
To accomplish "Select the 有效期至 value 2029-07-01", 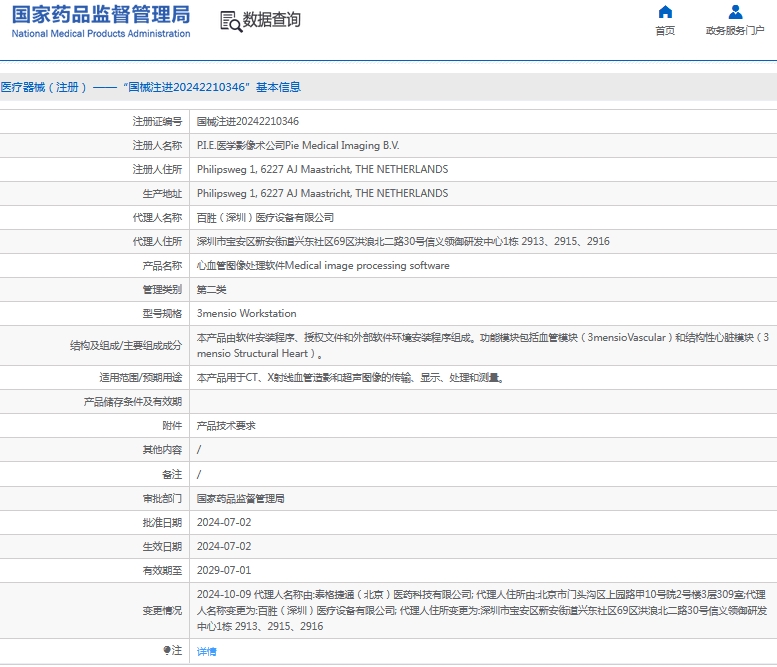I will point(224,570).
